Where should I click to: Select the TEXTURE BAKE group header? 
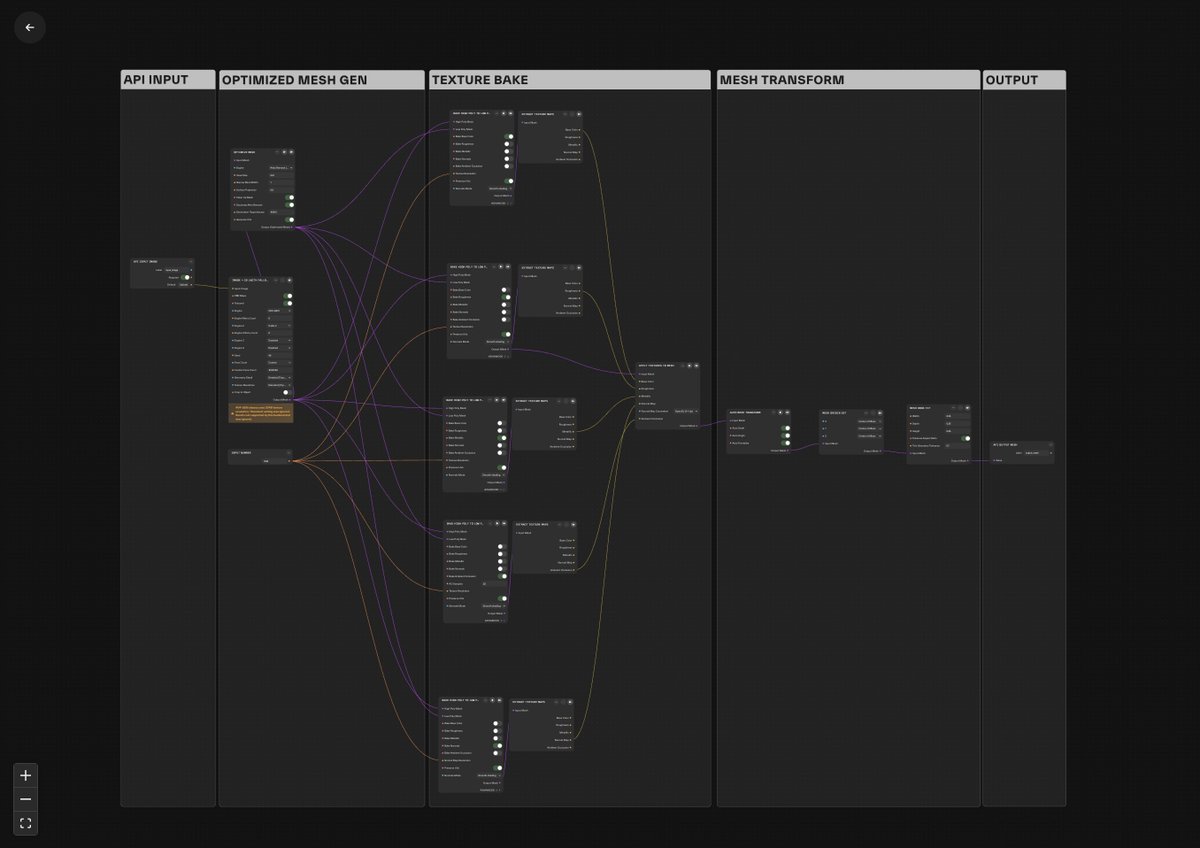(x=571, y=80)
